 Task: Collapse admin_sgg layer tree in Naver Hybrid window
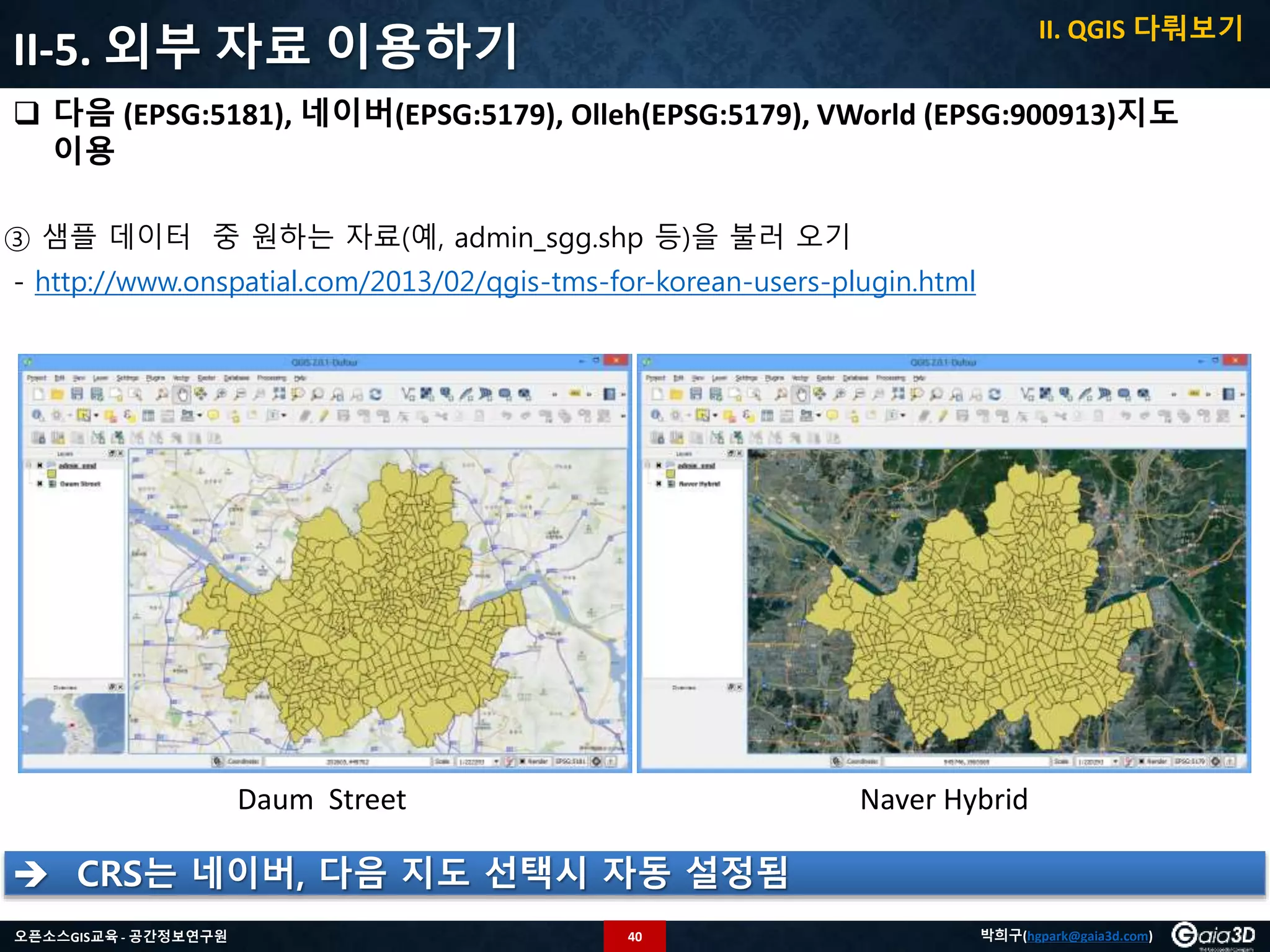click(647, 465)
